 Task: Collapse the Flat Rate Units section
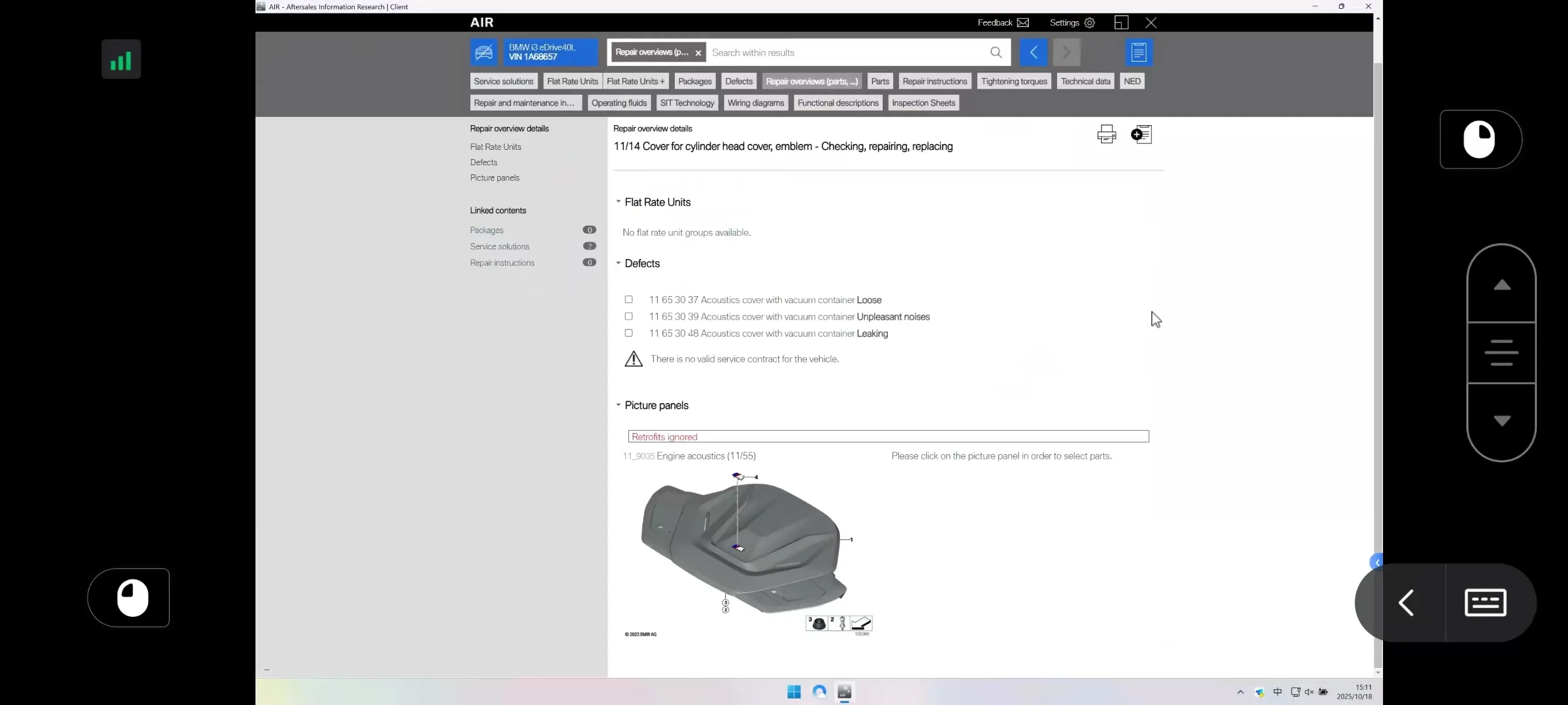(618, 202)
